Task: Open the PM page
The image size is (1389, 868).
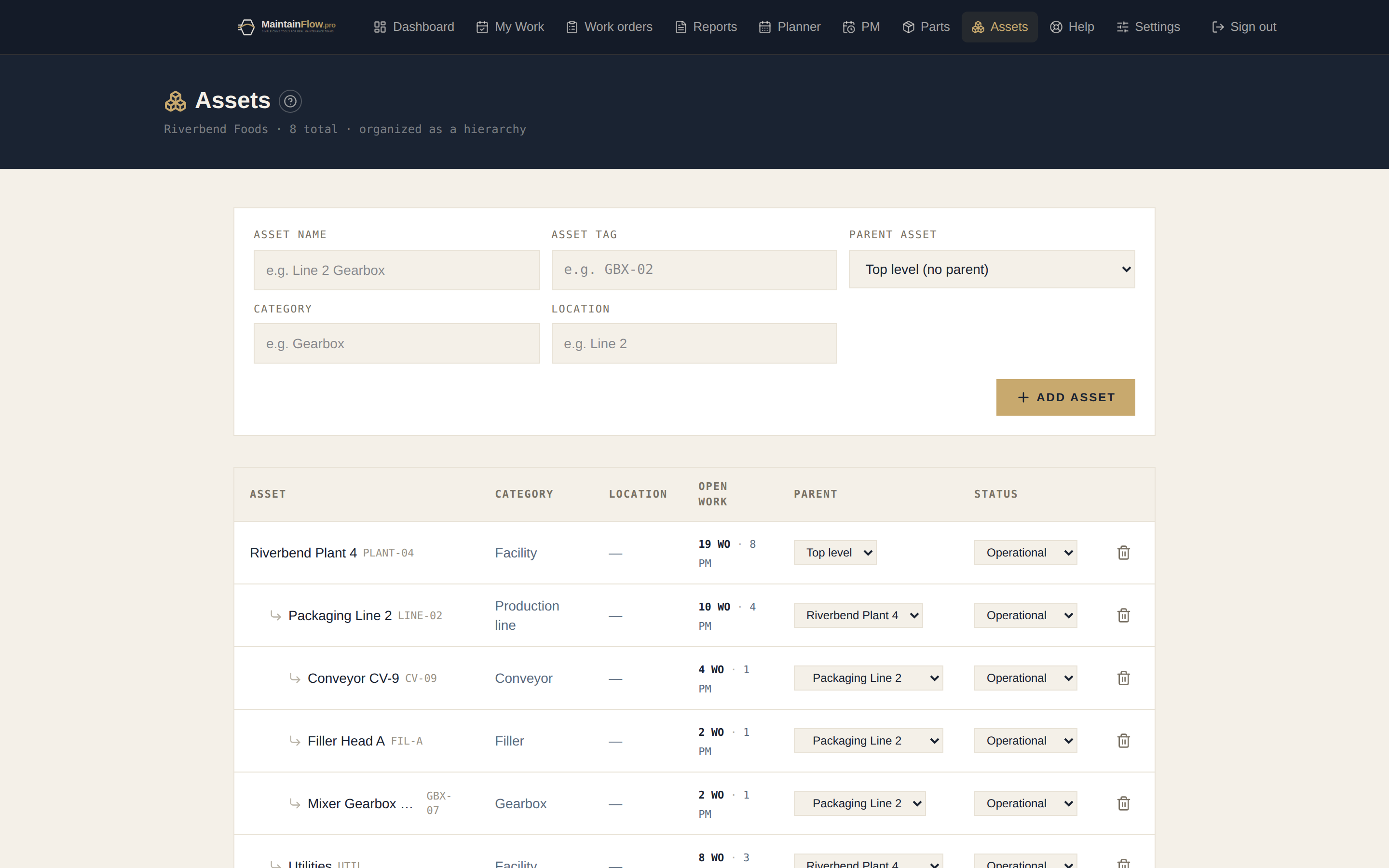Action: (x=861, y=27)
